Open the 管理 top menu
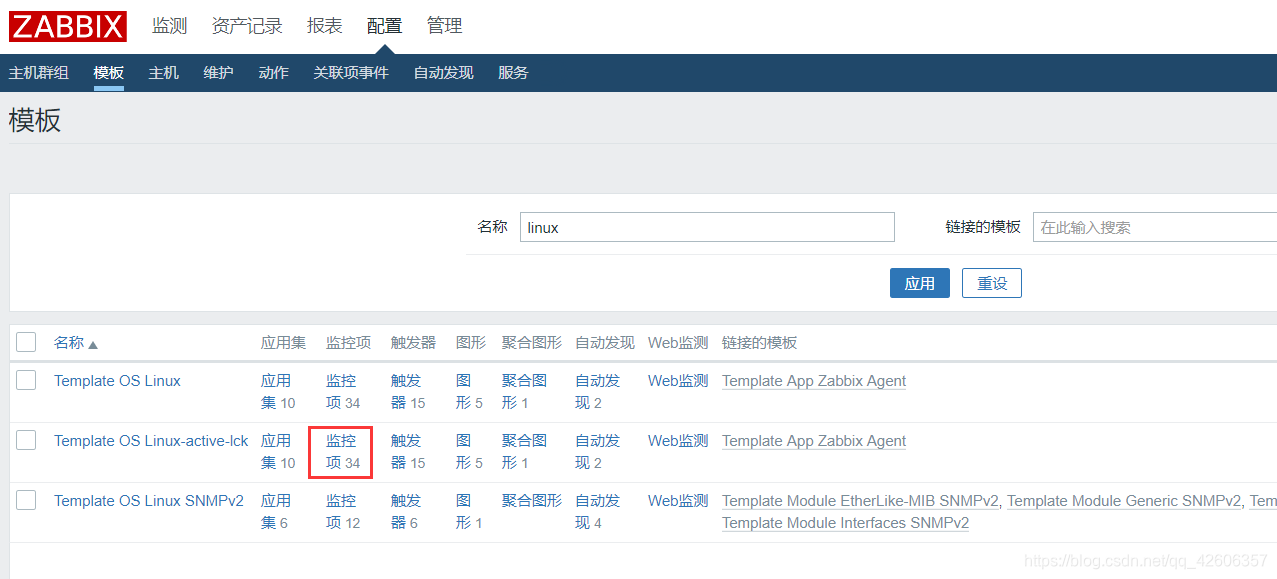Screen dimensions: 1277x579 click(x=445, y=26)
